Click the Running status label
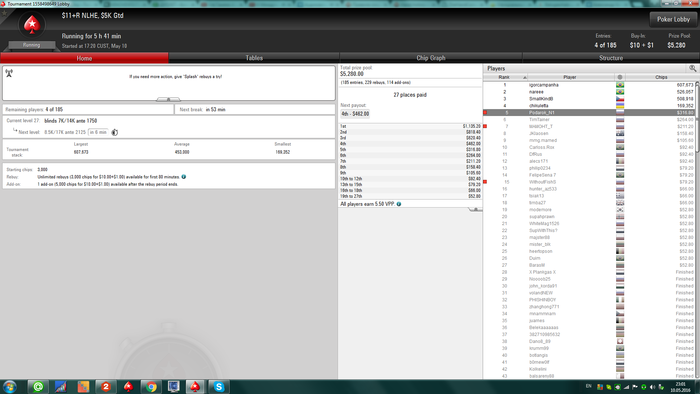Viewport: 700px width, 394px height. click(x=32, y=45)
